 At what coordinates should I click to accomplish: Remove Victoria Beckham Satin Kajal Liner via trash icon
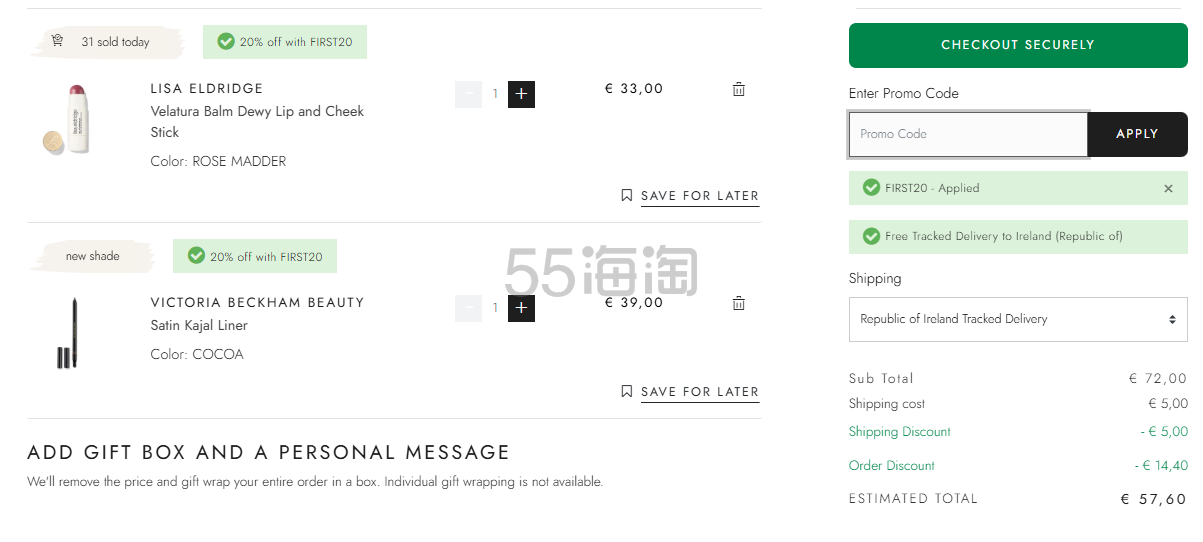(x=738, y=303)
